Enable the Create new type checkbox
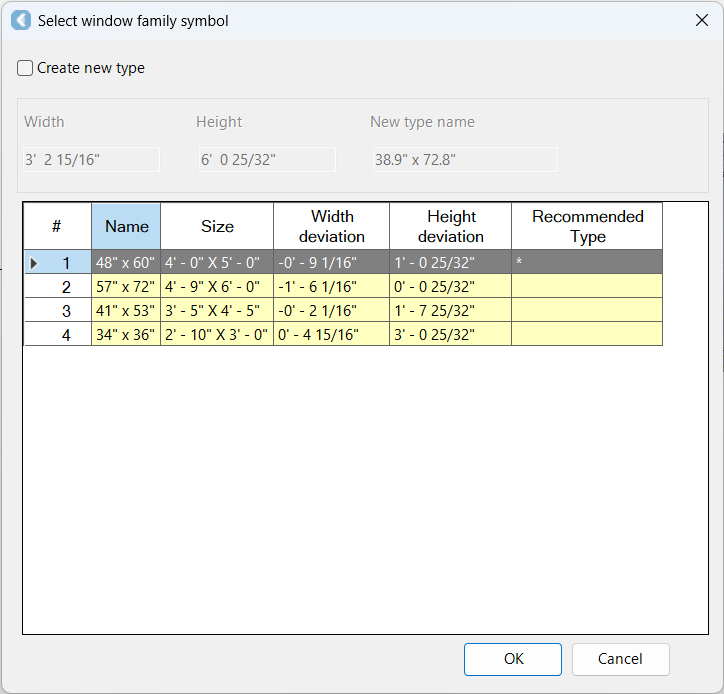 coord(26,69)
